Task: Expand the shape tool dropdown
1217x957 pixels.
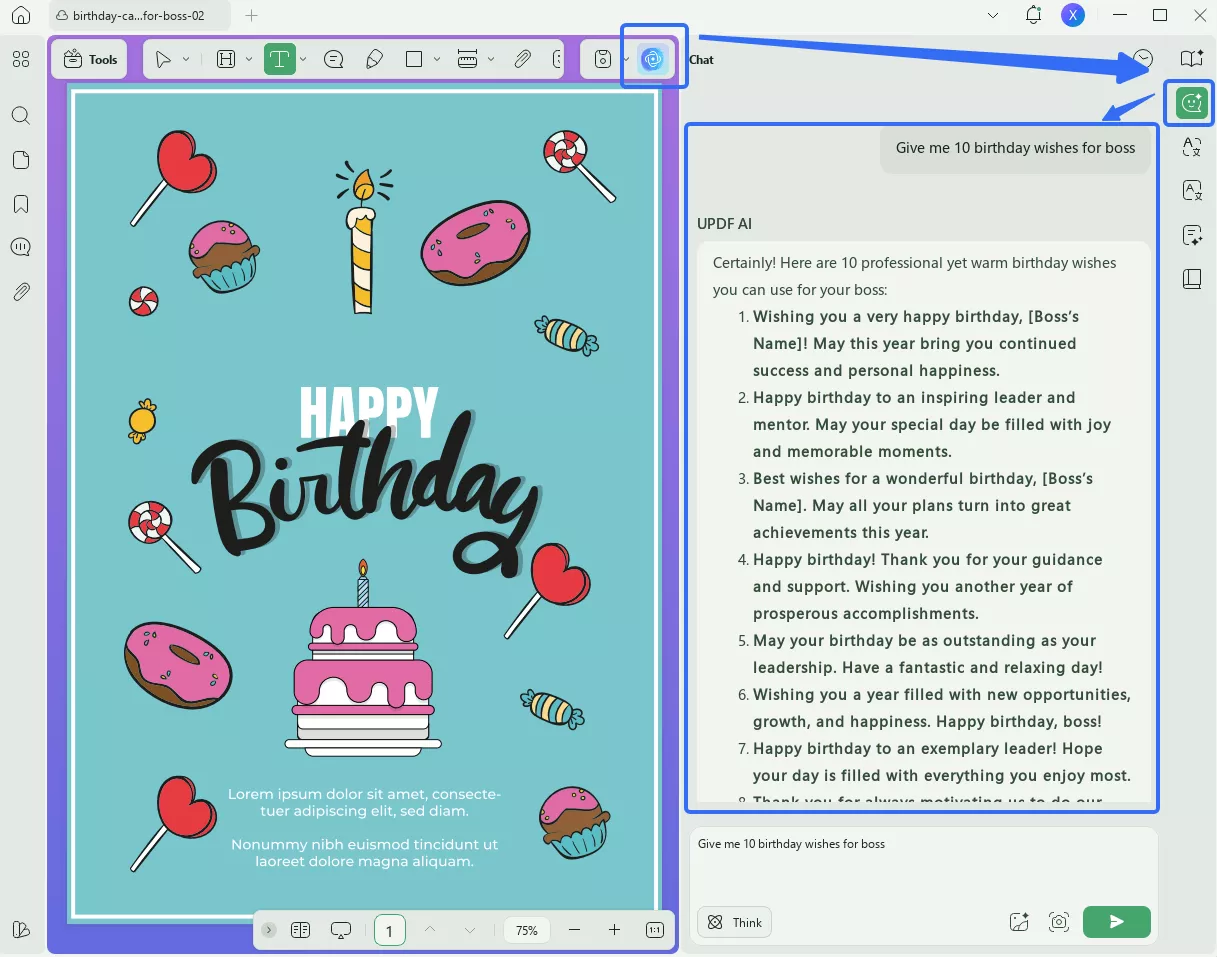Action: point(437,59)
